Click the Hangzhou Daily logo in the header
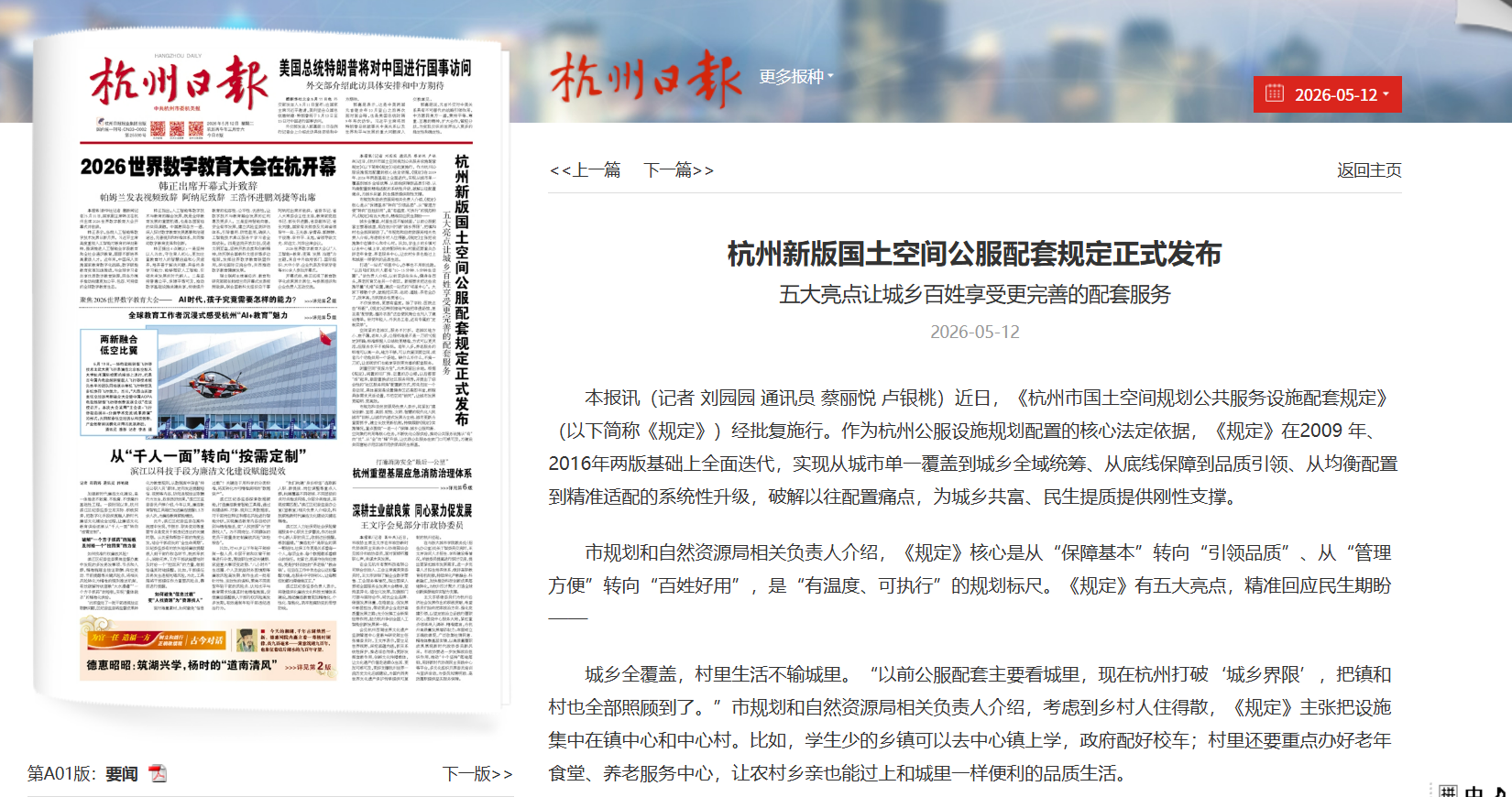 pos(645,79)
